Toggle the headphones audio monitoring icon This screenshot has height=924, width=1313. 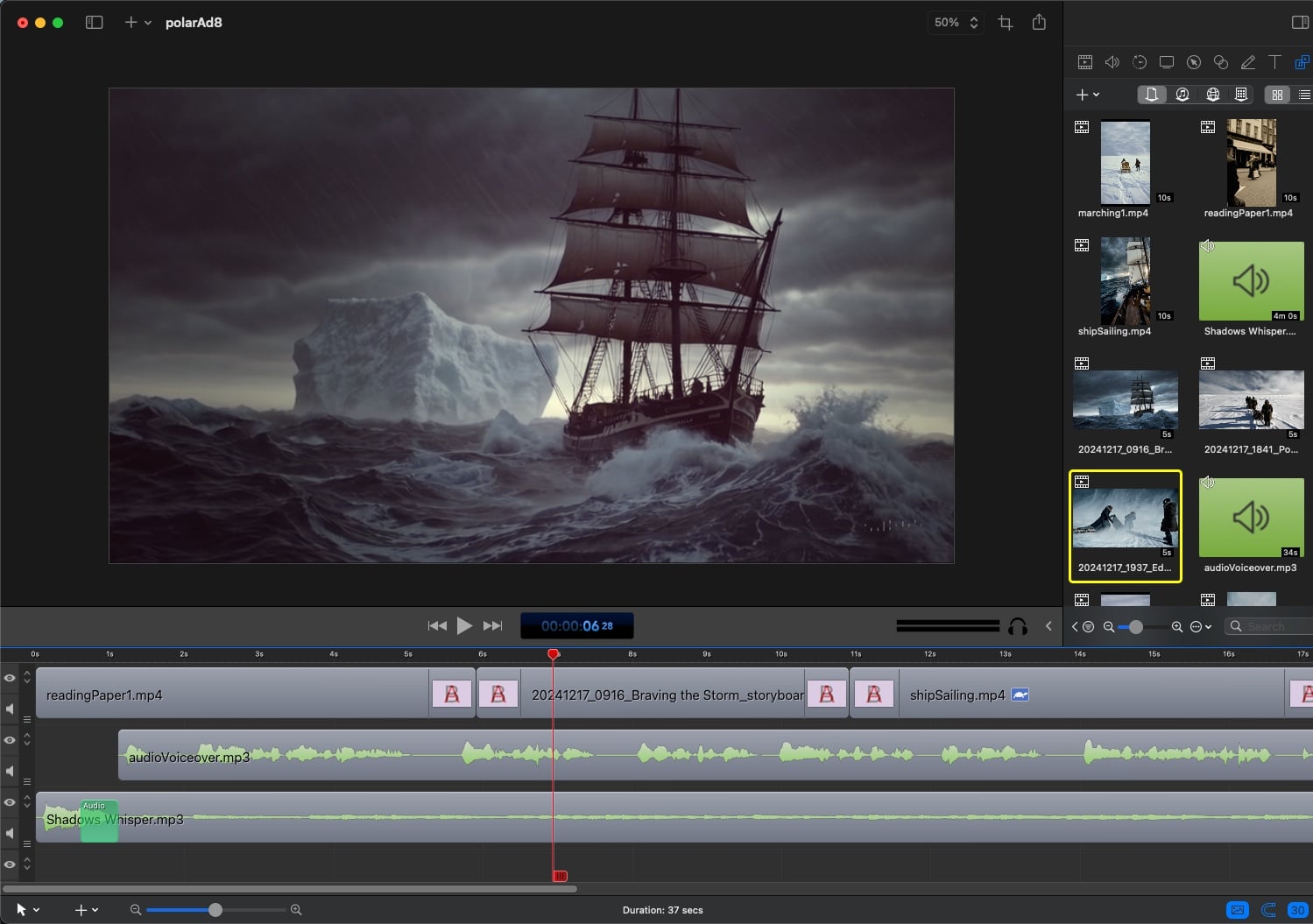tap(1018, 626)
